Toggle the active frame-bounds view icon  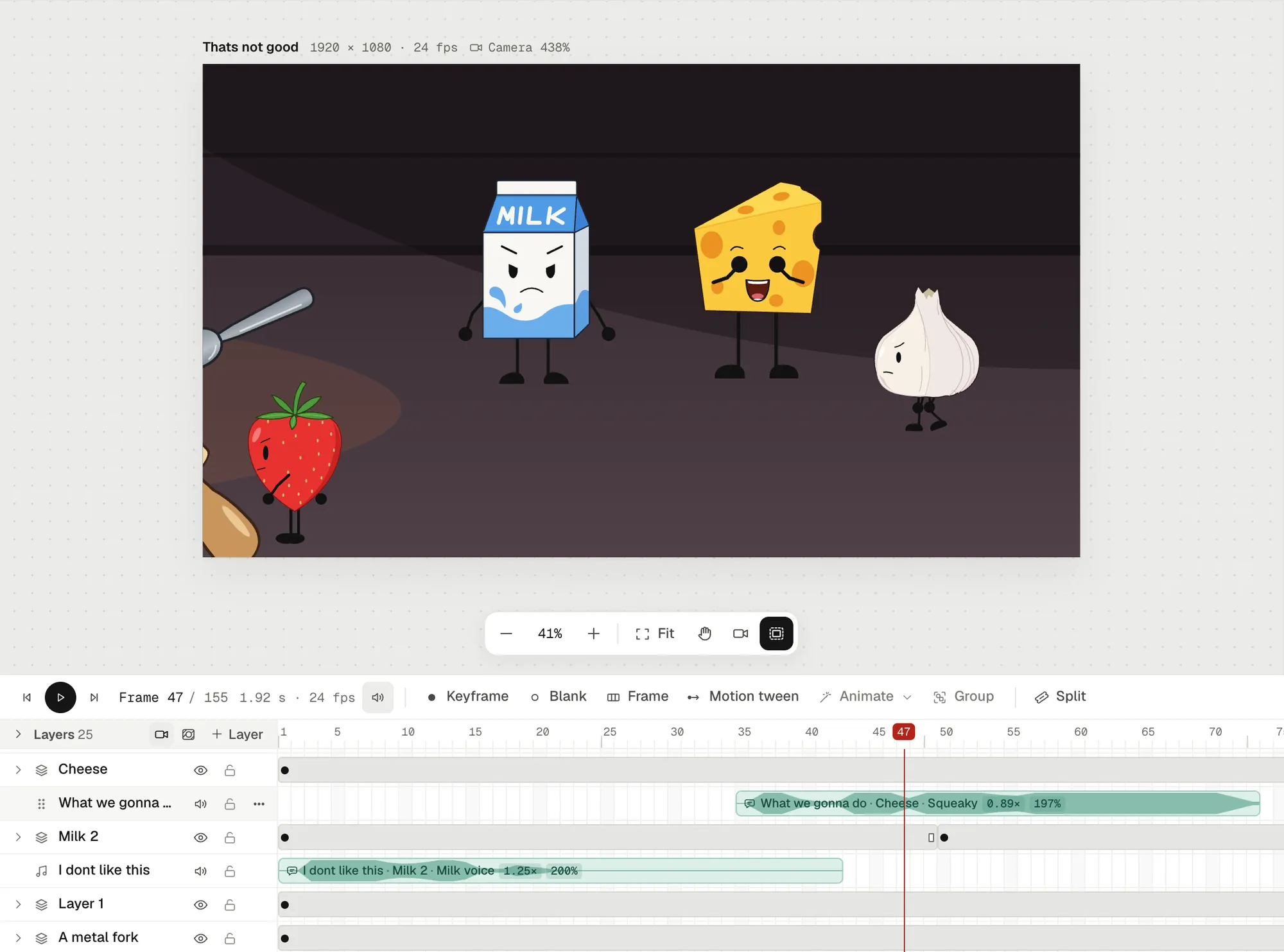[776, 634]
